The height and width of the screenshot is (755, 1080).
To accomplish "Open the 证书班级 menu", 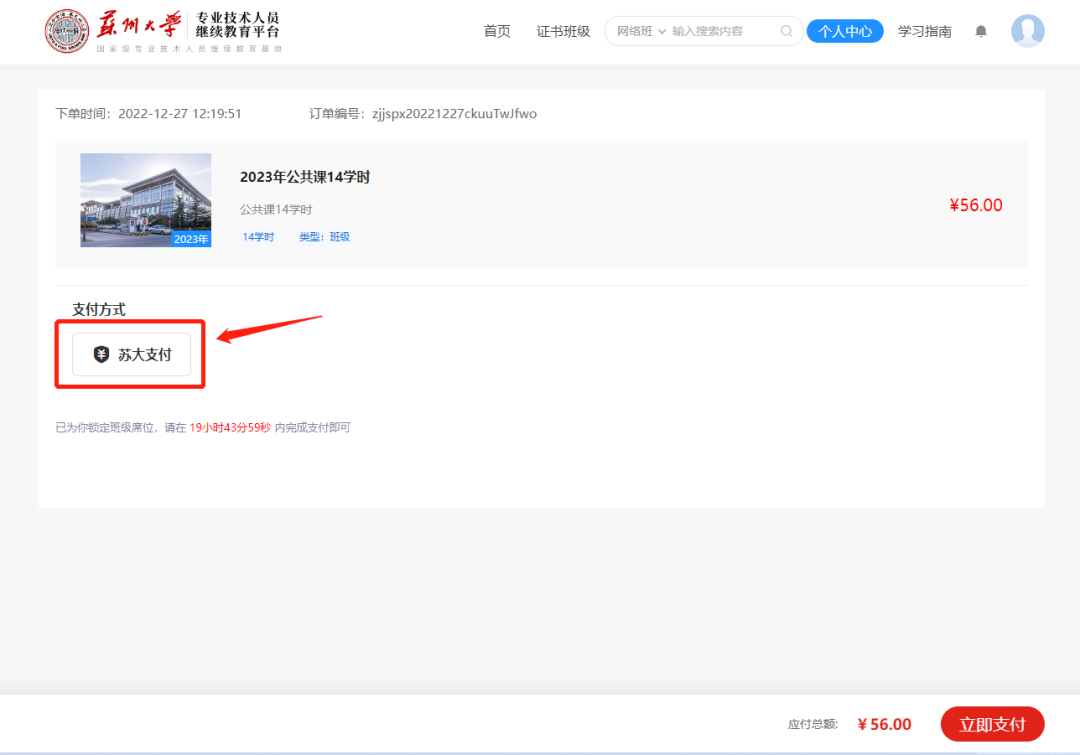I will click(x=563, y=31).
